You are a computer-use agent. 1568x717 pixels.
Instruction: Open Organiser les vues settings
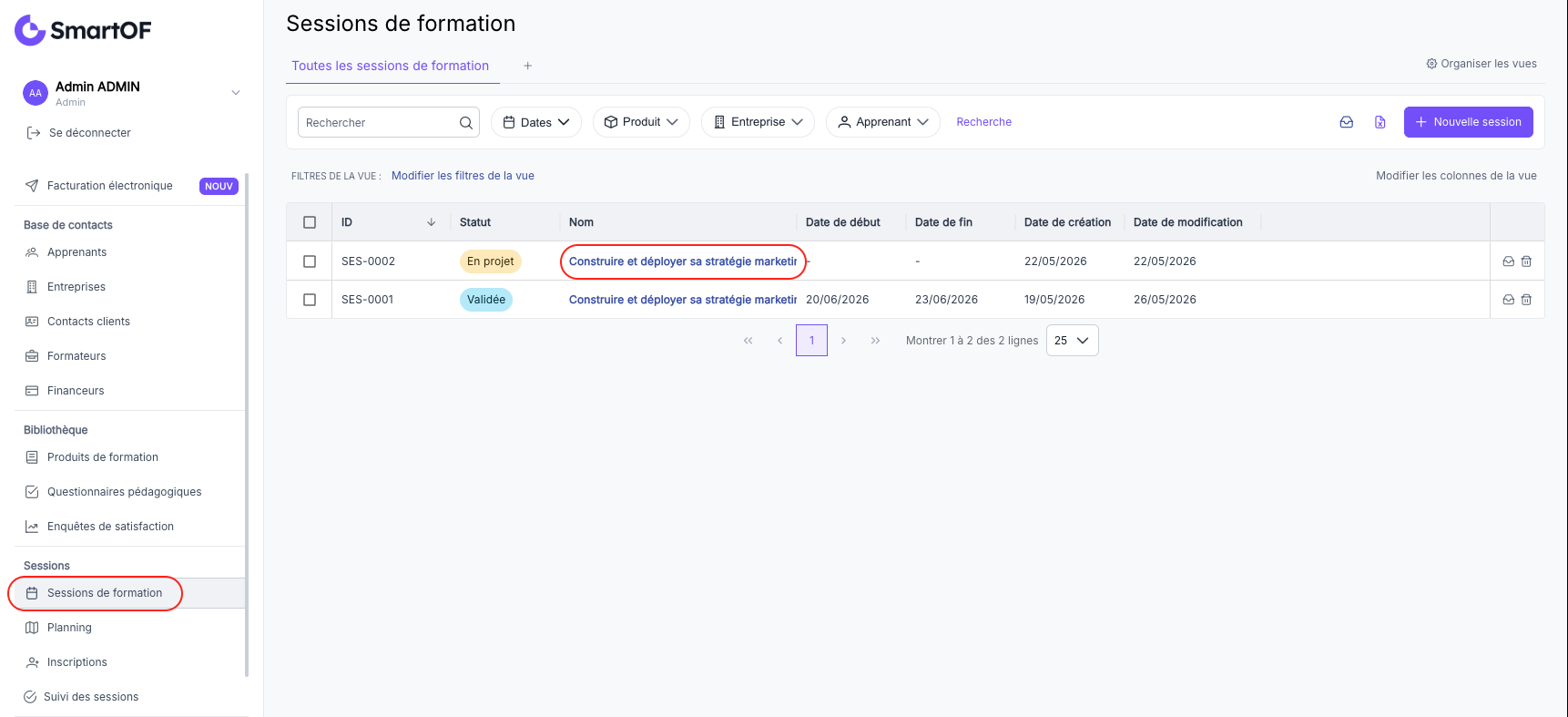1481,64
